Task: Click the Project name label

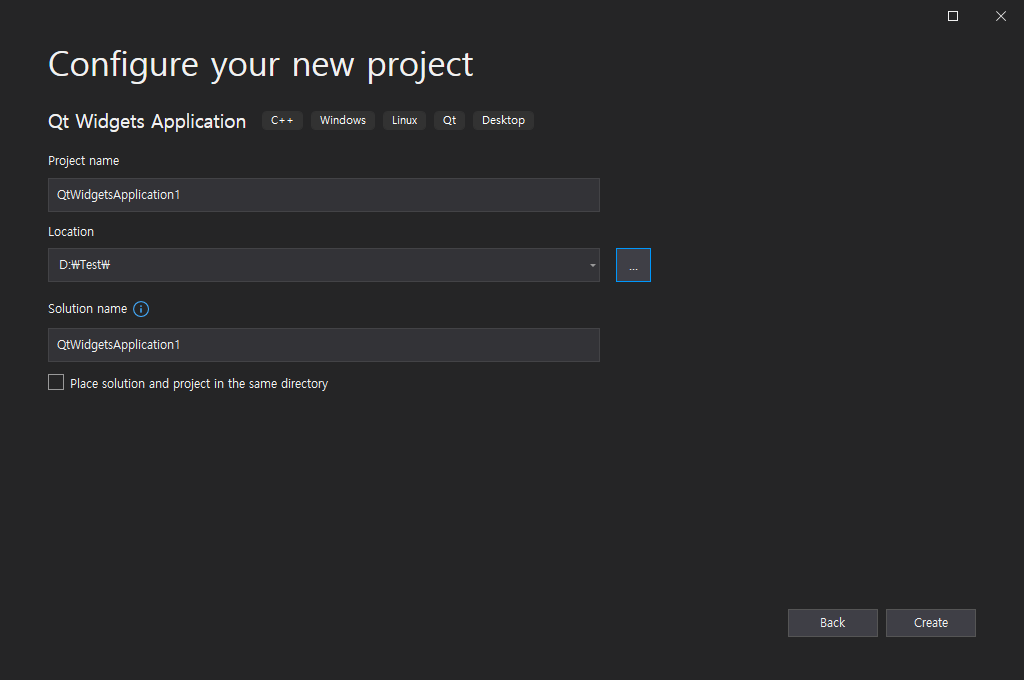Action: [84, 161]
